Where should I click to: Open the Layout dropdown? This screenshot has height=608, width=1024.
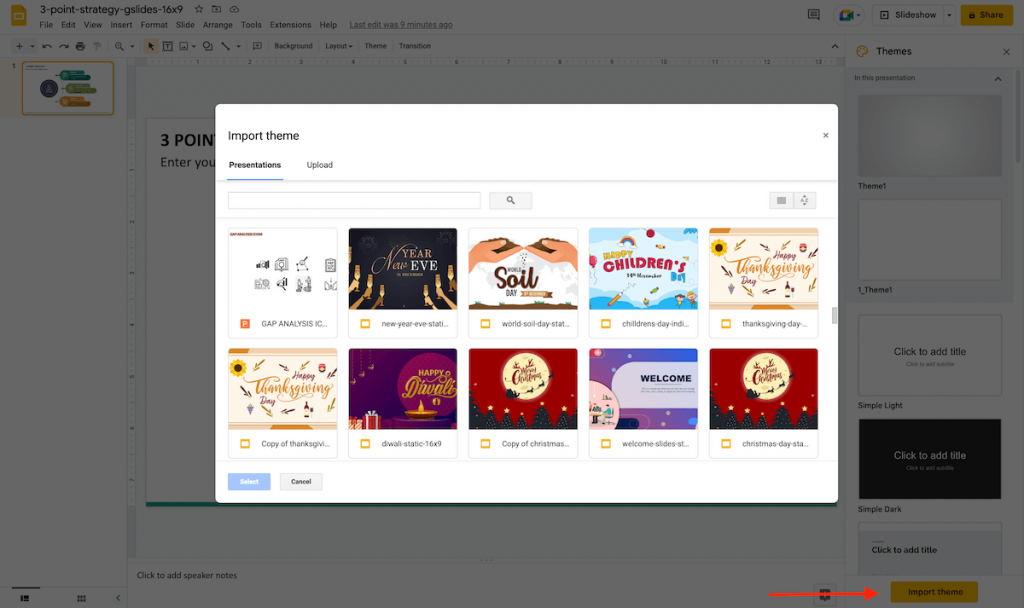pos(339,46)
